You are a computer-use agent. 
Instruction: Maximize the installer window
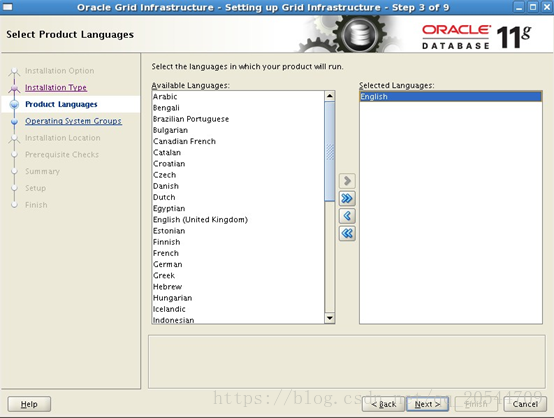coord(533,7)
